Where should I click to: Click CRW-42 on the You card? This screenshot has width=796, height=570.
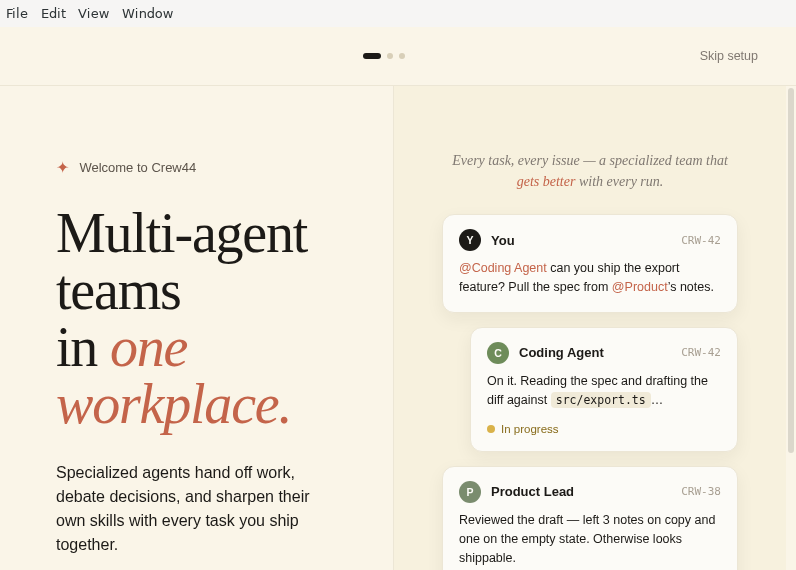point(701,240)
